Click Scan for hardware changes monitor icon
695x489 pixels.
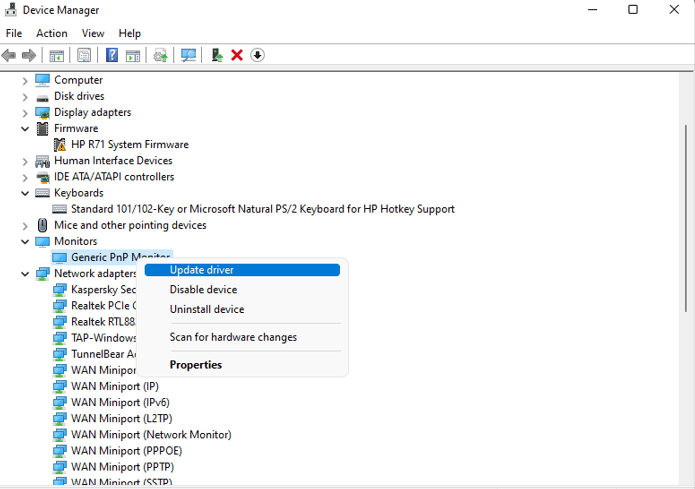point(188,55)
